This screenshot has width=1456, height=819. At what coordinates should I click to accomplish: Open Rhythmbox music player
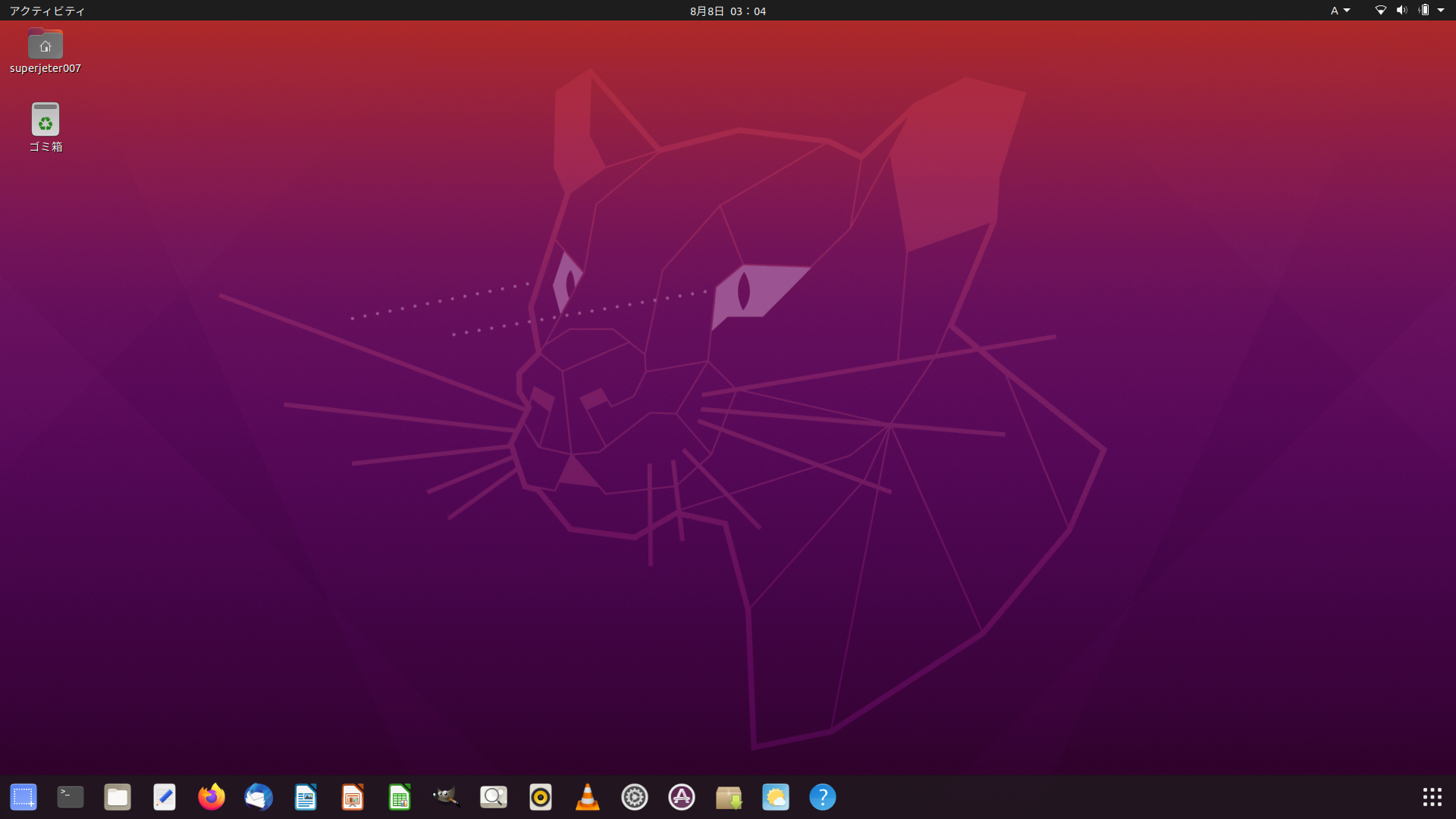pyautogui.click(x=541, y=797)
